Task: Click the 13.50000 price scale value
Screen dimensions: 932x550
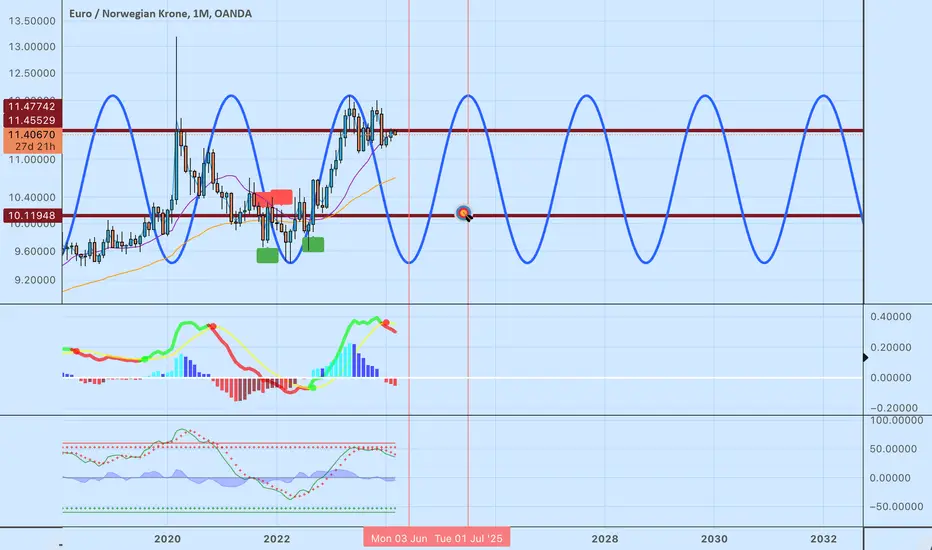Action: 32,21
